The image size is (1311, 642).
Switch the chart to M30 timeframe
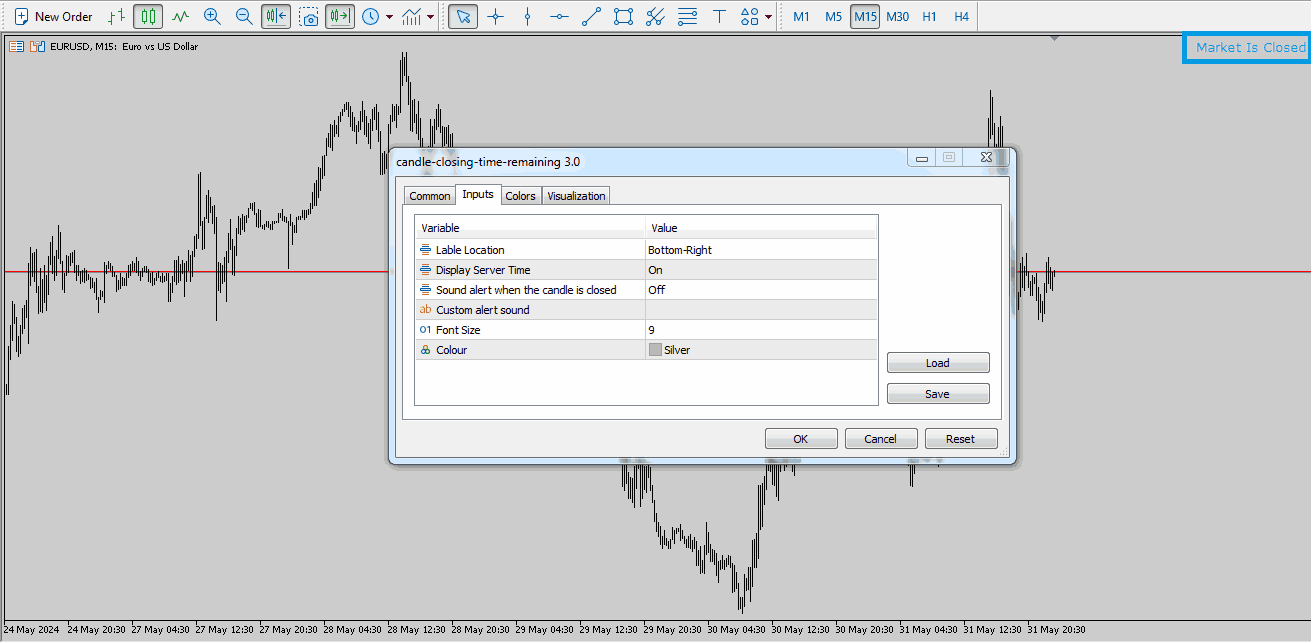coord(897,16)
